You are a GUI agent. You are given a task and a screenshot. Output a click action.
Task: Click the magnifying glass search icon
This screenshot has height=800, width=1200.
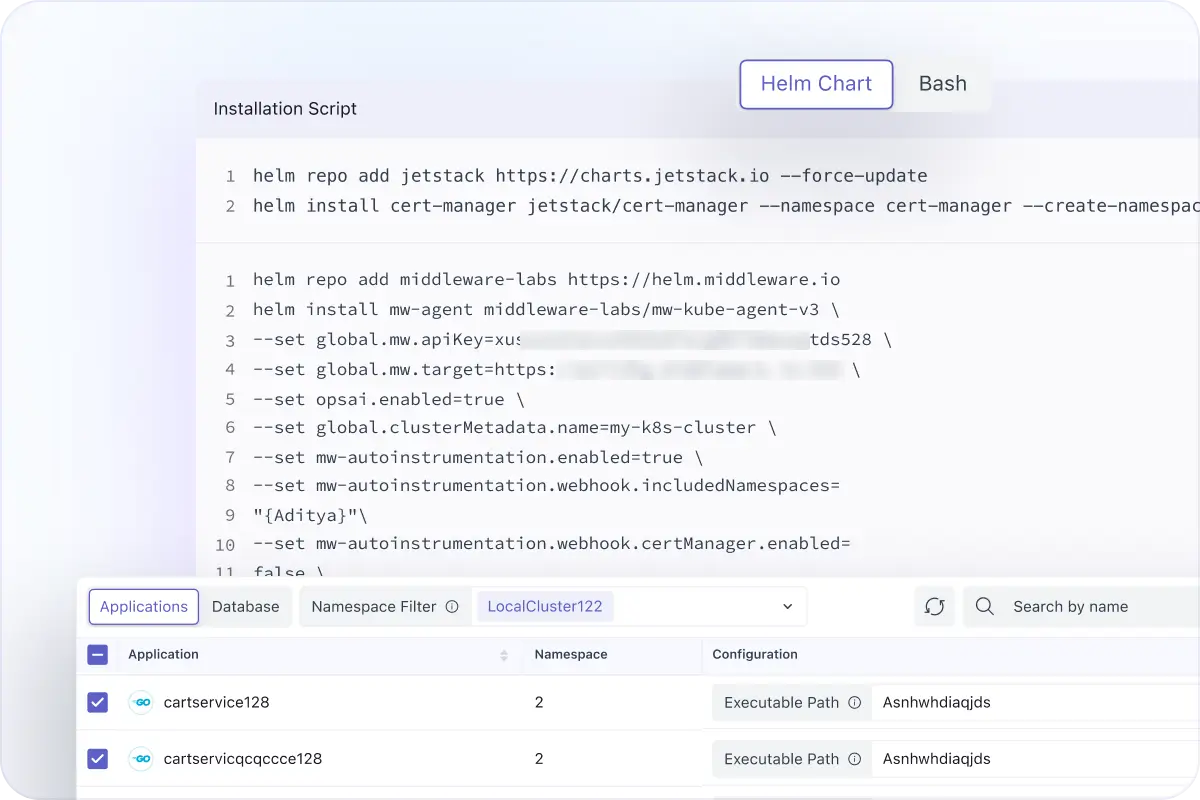(984, 606)
